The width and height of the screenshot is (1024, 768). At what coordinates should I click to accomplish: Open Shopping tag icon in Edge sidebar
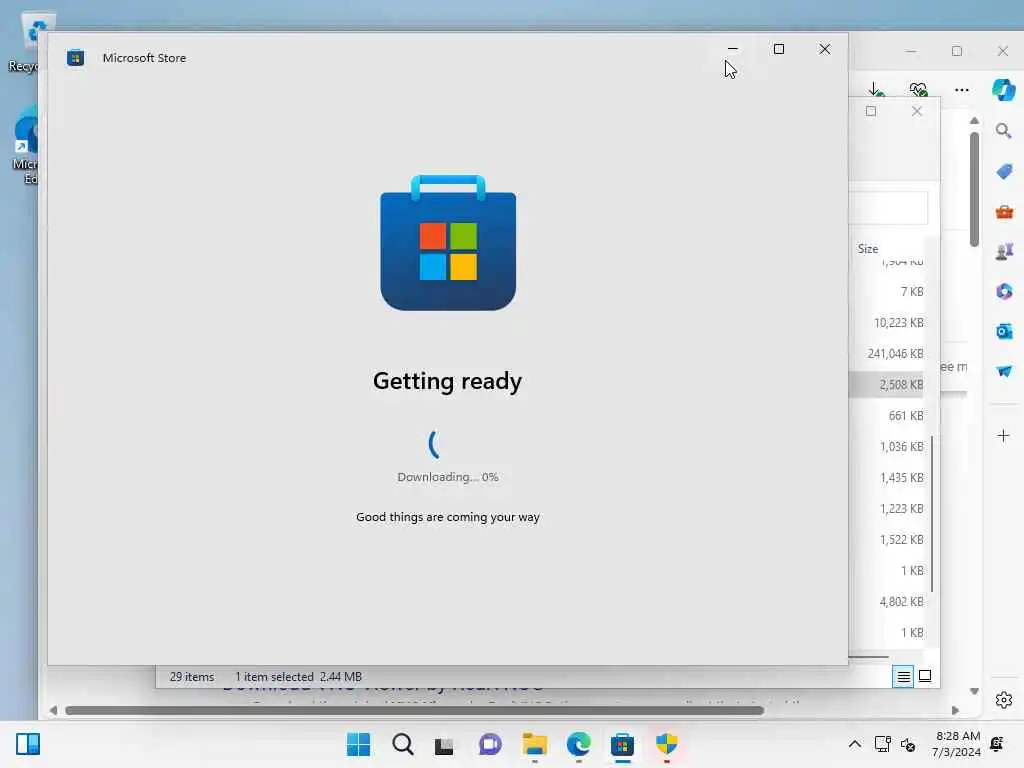tap(1004, 171)
